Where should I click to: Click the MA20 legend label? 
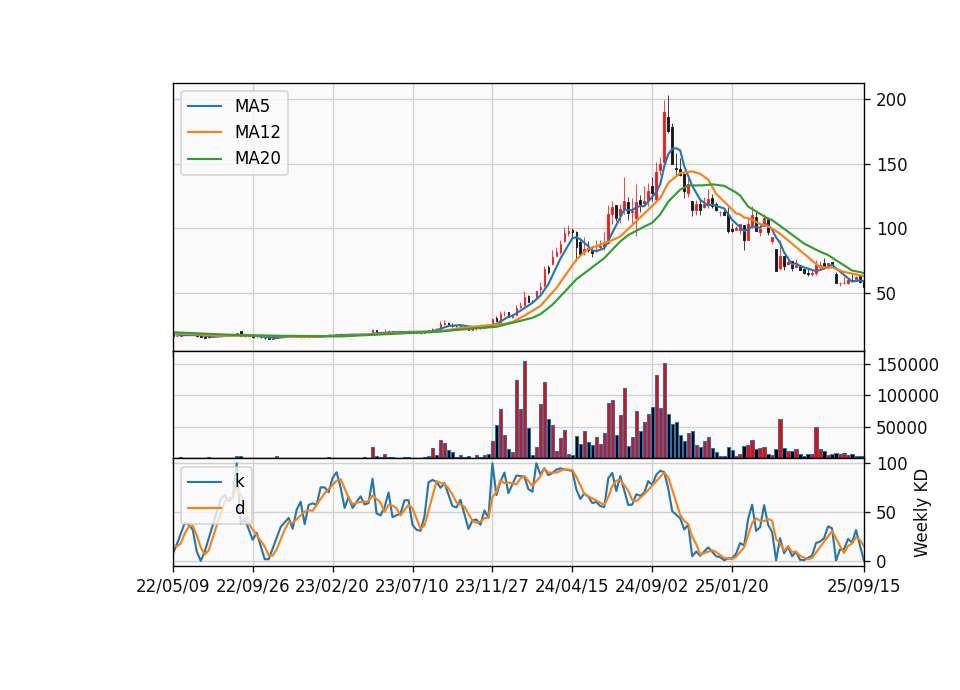point(257,158)
